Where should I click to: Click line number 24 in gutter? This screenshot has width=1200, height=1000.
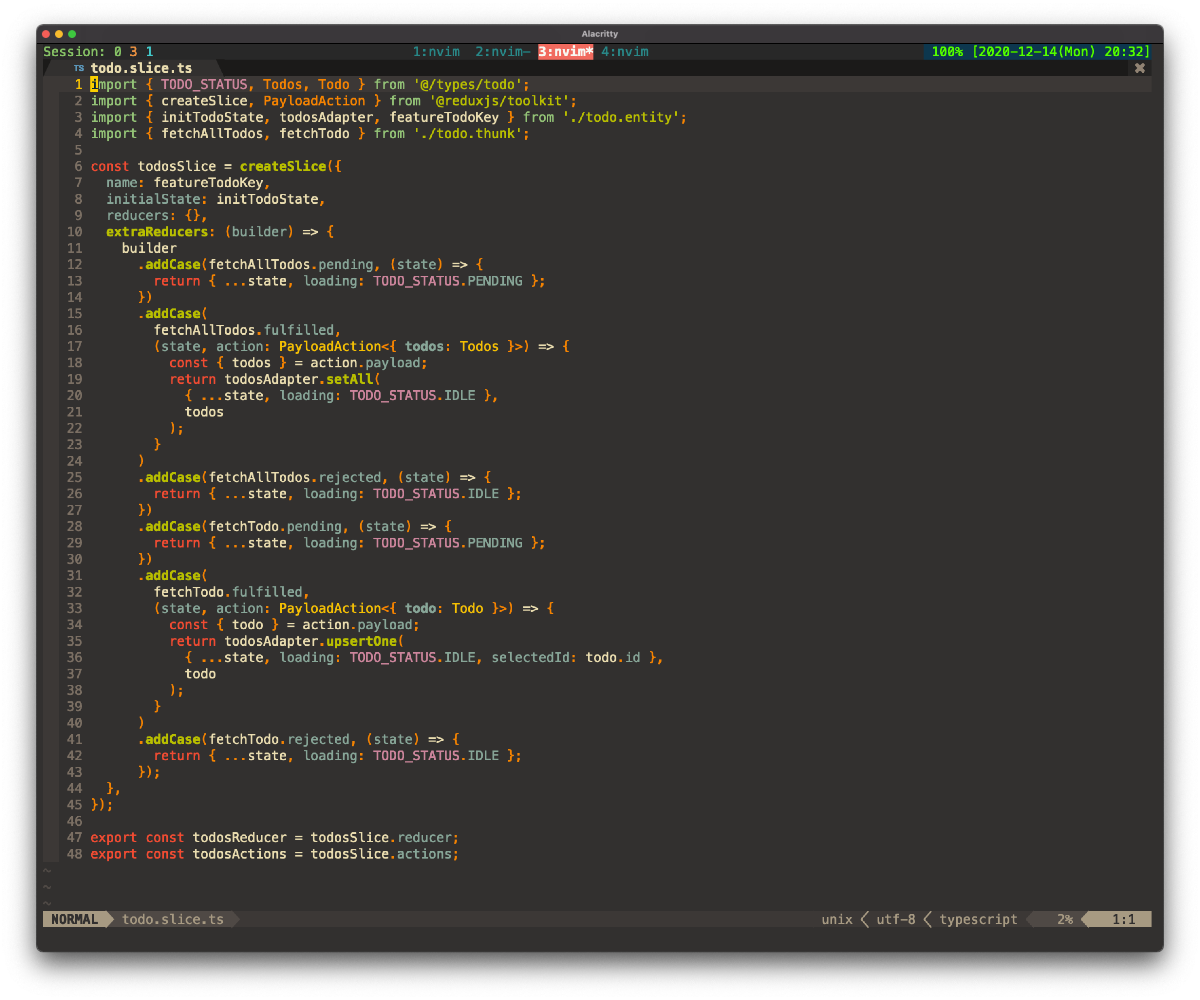75,461
